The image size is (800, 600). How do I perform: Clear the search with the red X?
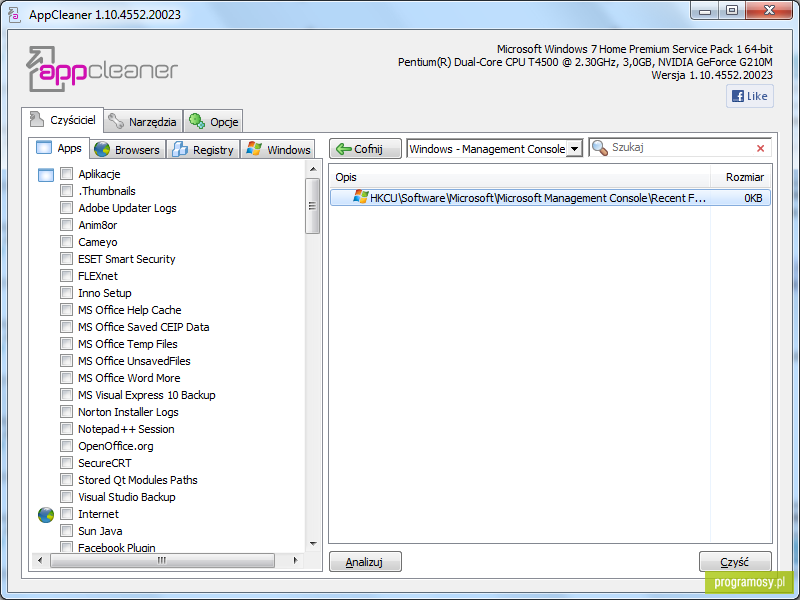760,148
